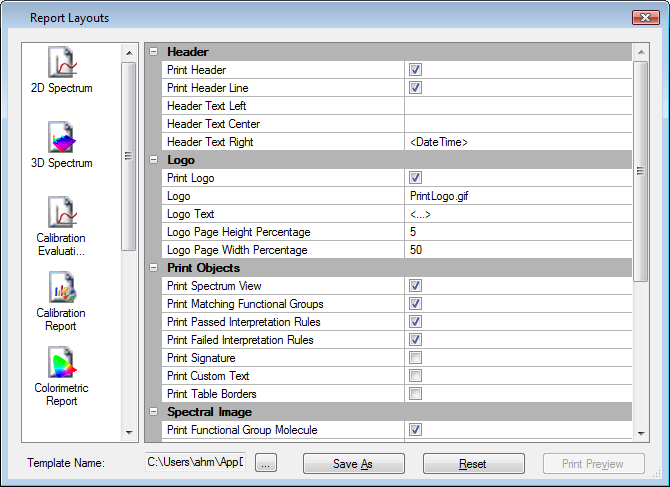Collapse the Logo property group
Image resolution: width=670 pixels, height=487 pixels.
(x=153, y=160)
